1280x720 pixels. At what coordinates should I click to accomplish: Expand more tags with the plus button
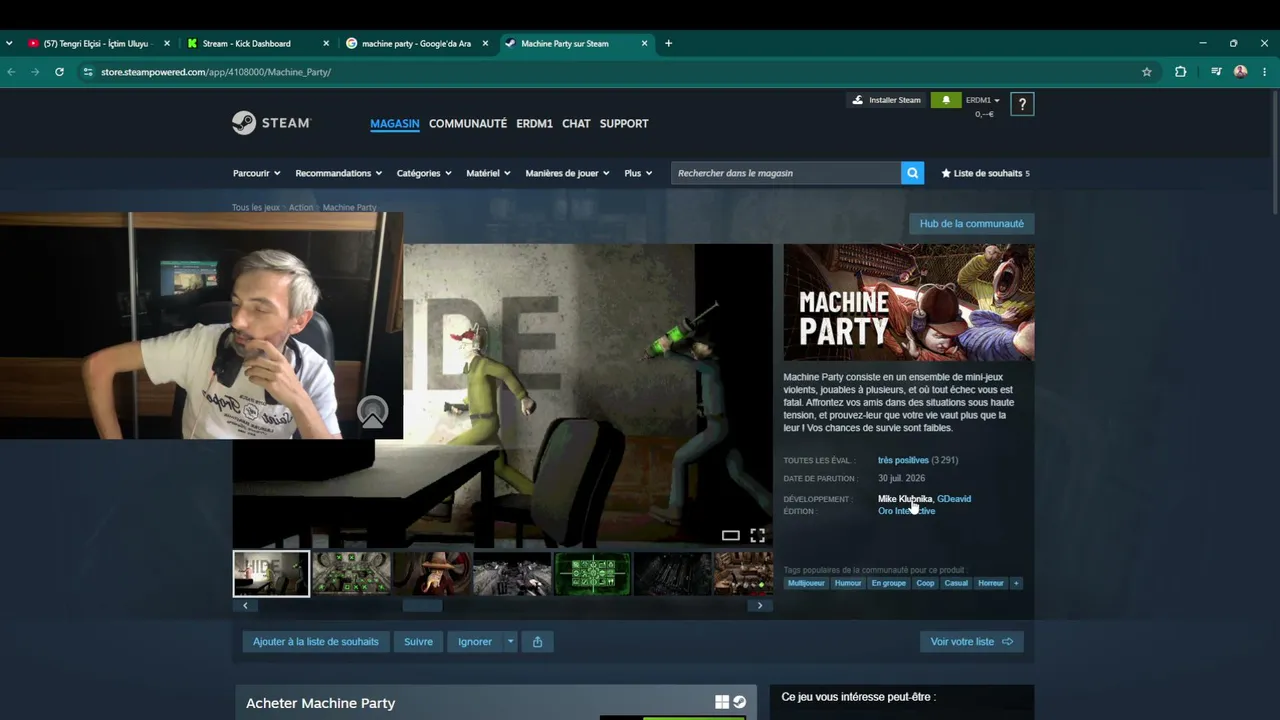pos(1016,583)
